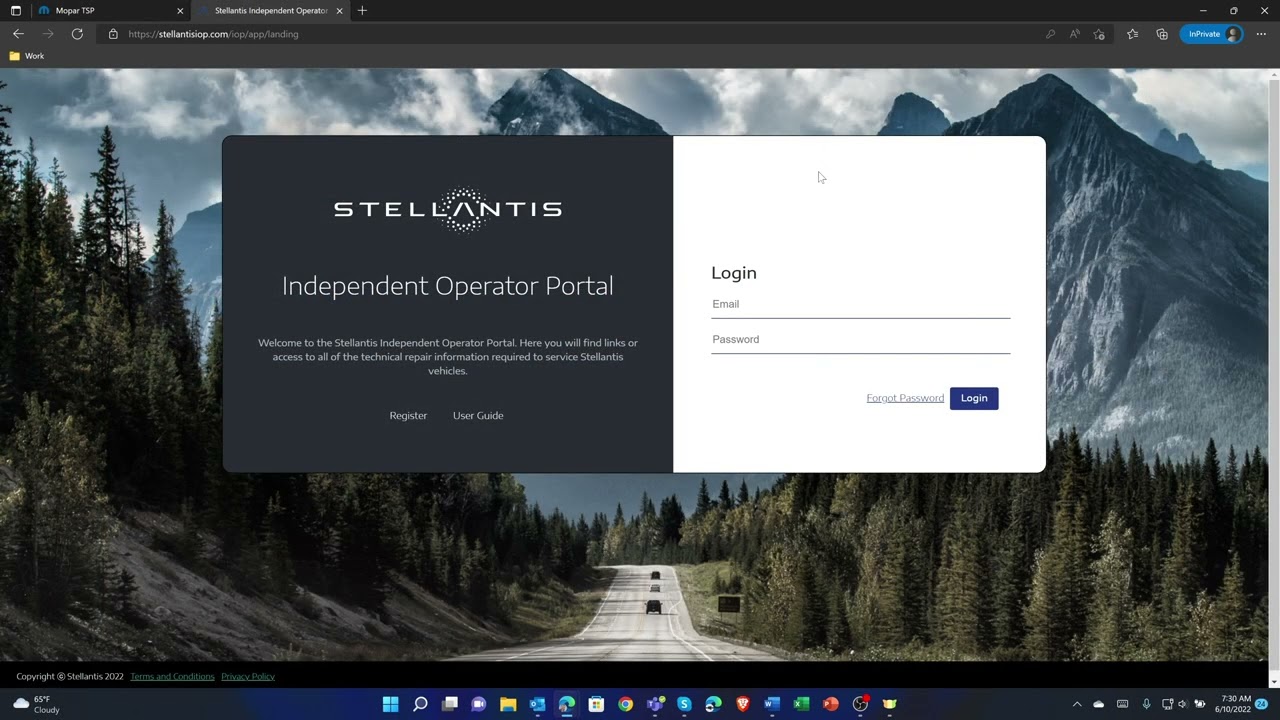1280x720 pixels.
Task: Open the Favorites list
Action: (1133, 34)
